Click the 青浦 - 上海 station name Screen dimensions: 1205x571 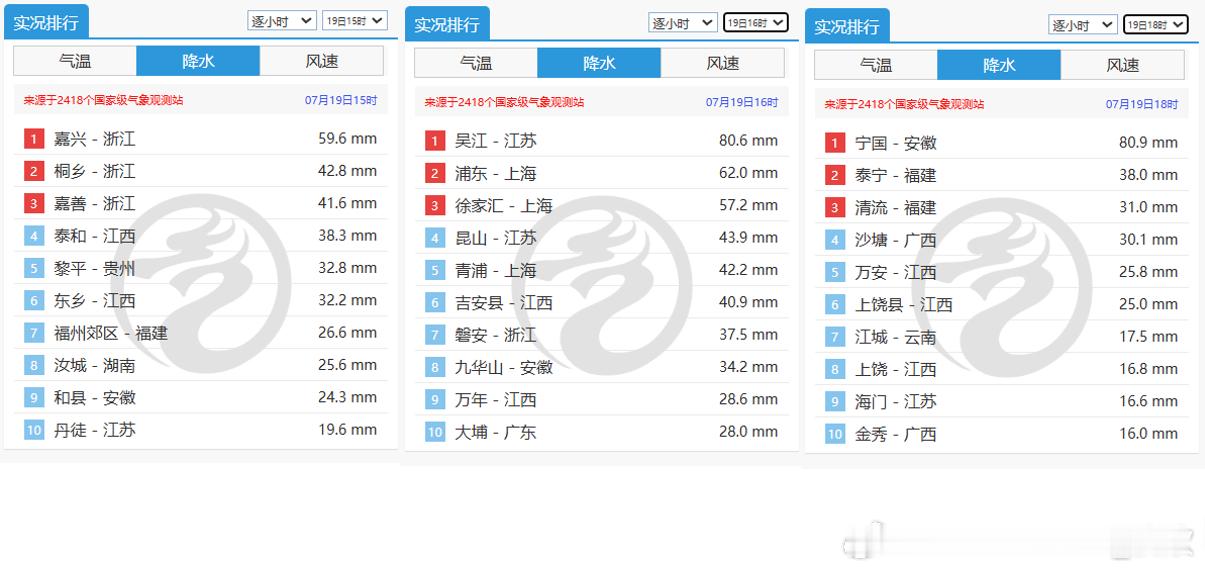click(x=495, y=270)
